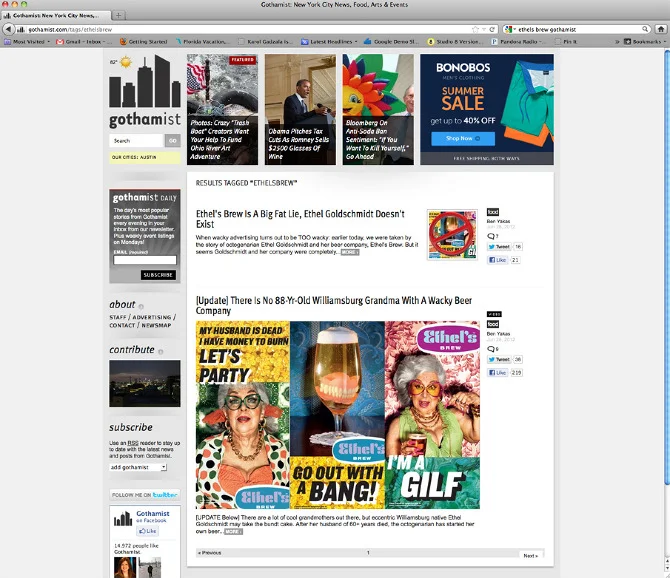Image resolution: width=670 pixels, height=578 pixels.
Task: Click the video tag on second article
Action: 494,314
